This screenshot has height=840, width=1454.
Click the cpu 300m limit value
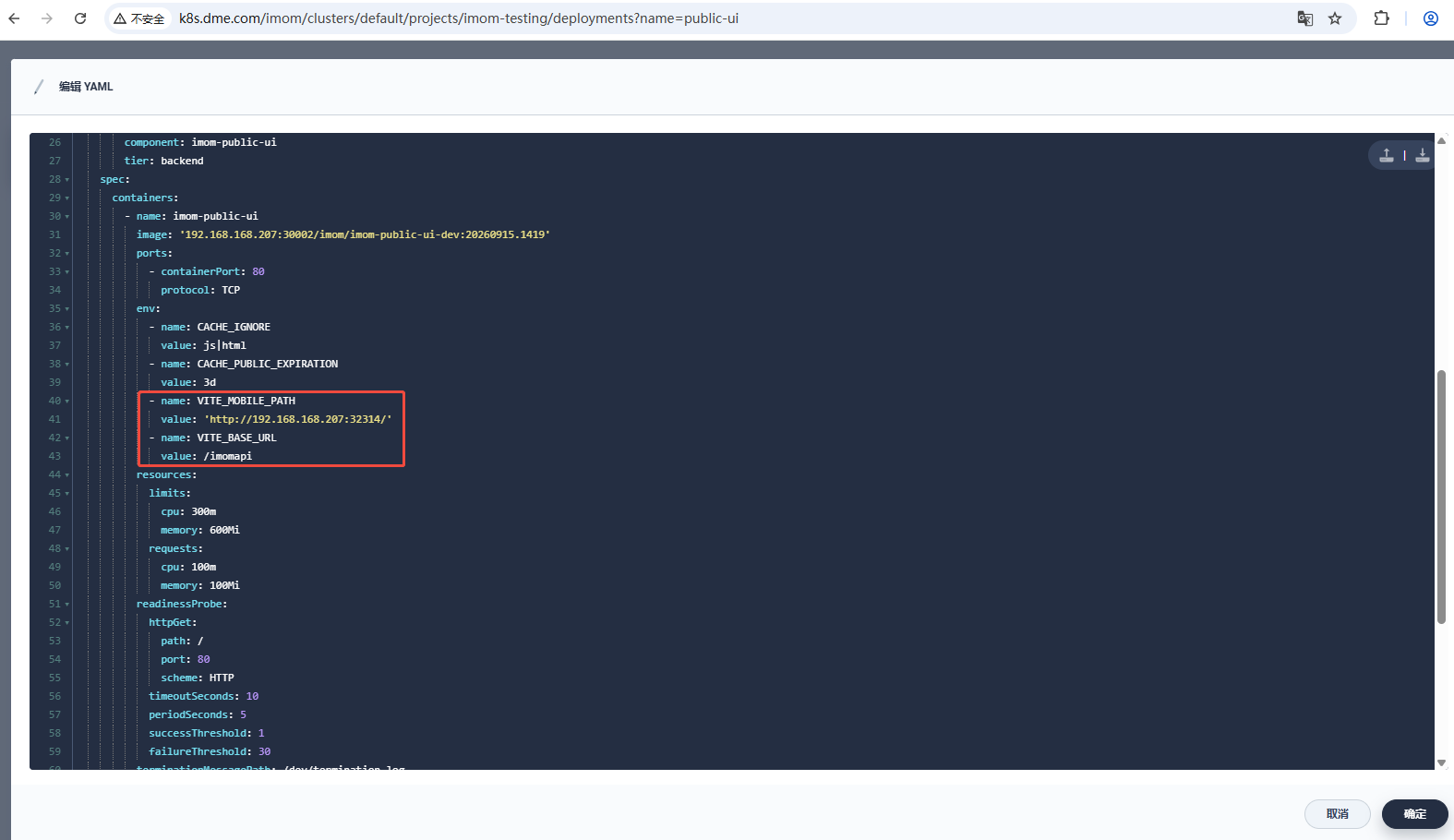click(204, 511)
